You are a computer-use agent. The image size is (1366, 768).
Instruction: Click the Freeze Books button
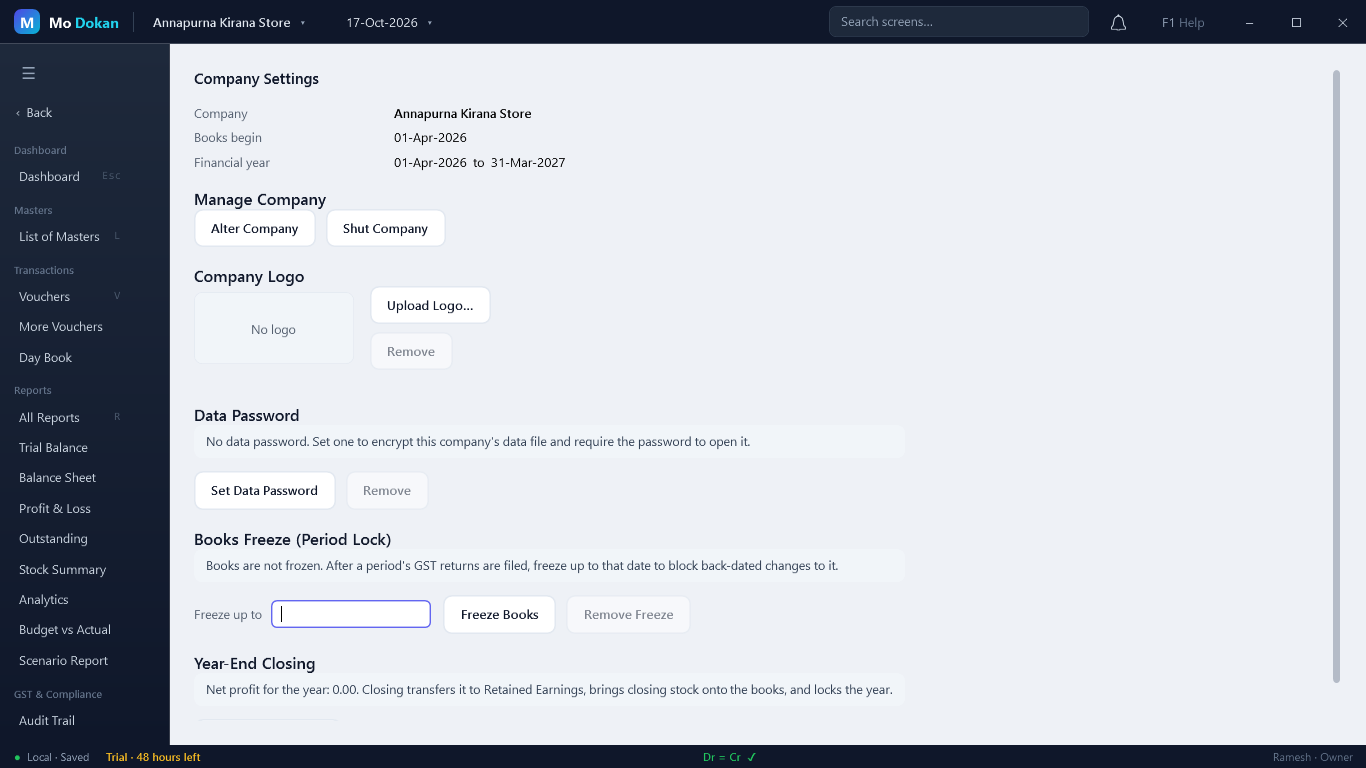tap(499, 614)
